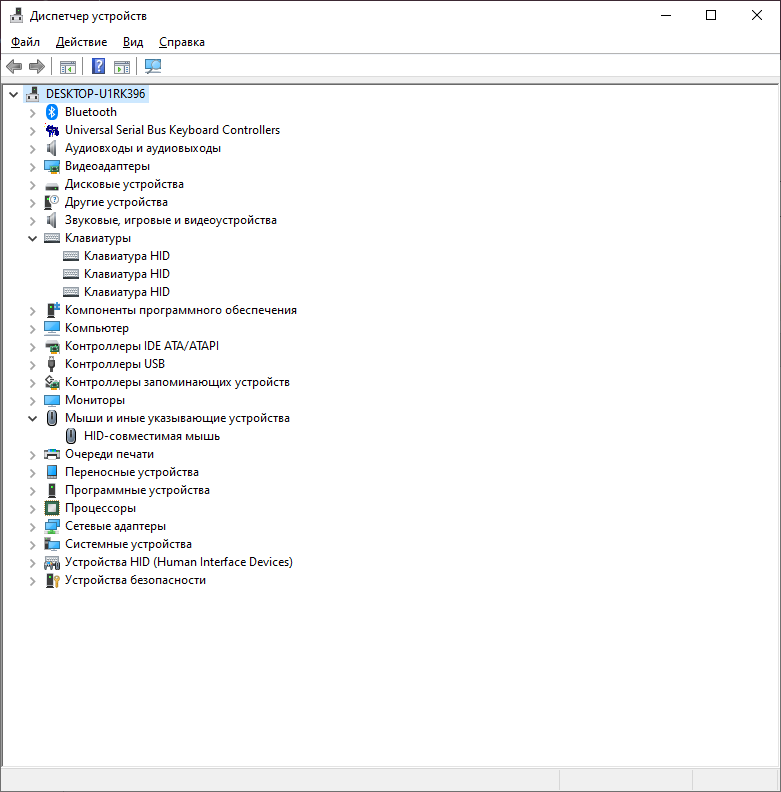Expand the Сетевые адаптеры category

pos(33,526)
